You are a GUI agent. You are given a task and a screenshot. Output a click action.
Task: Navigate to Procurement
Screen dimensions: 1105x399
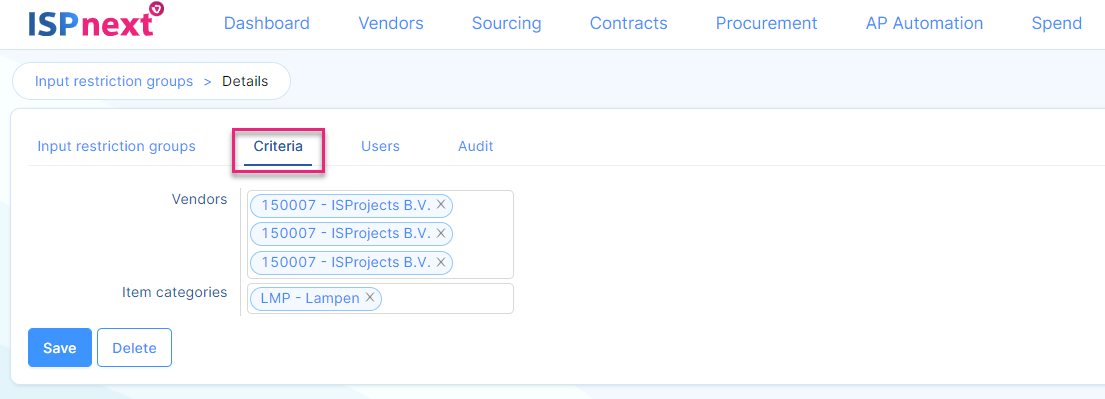pos(767,23)
